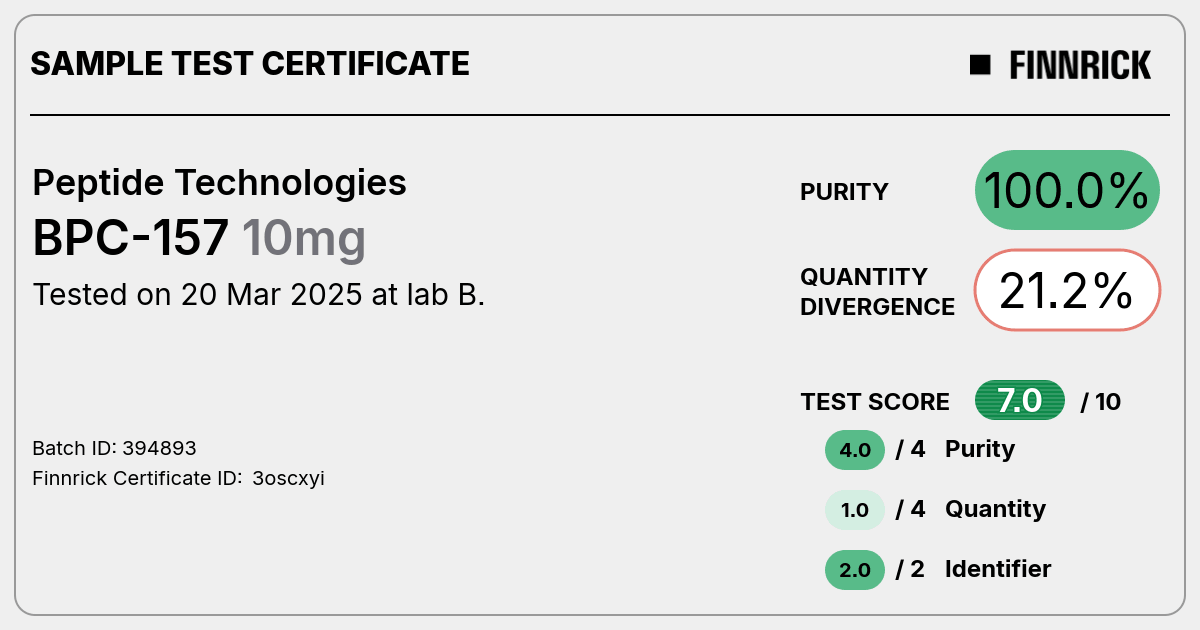Image resolution: width=1200 pixels, height=630 pixels.
Task: Select Finnrick Certificate ID 3oscxyi
Action: (x=179, y=478)
